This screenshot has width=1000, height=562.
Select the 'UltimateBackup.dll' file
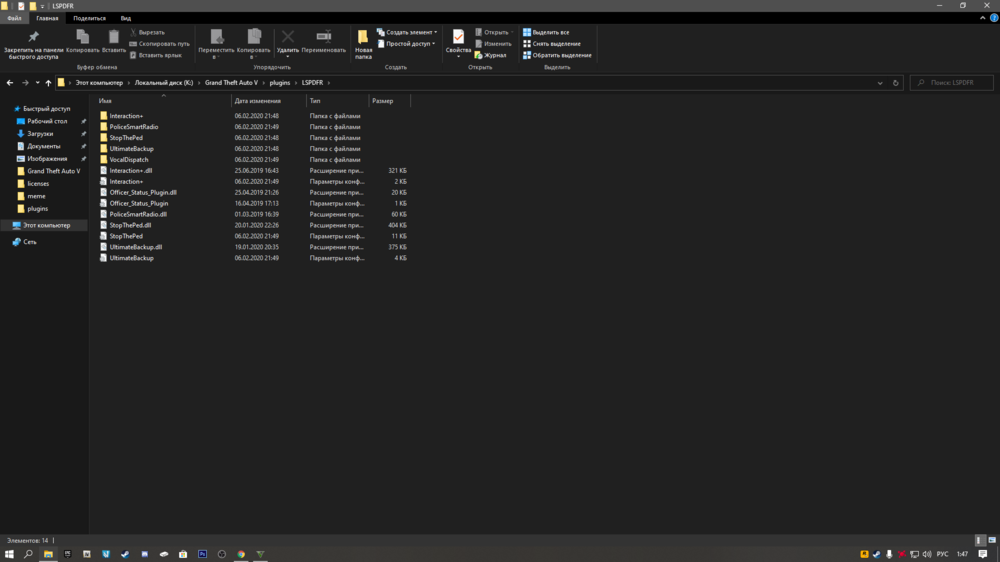pos(135,247)
